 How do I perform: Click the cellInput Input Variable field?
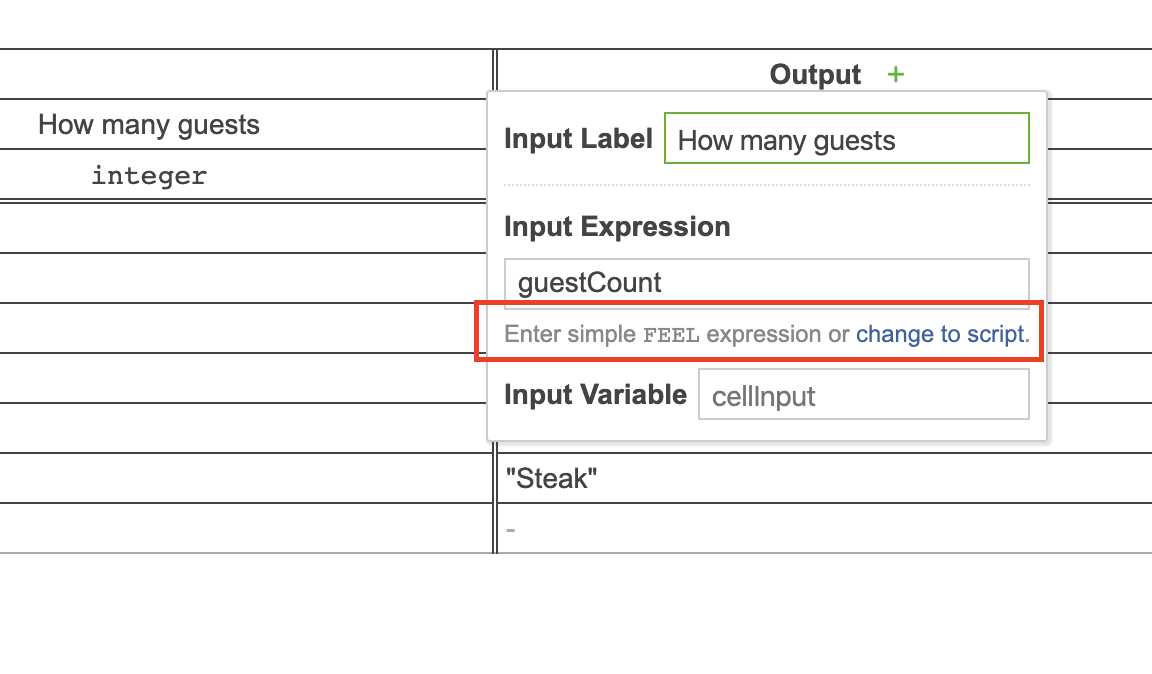coord(862,394)
